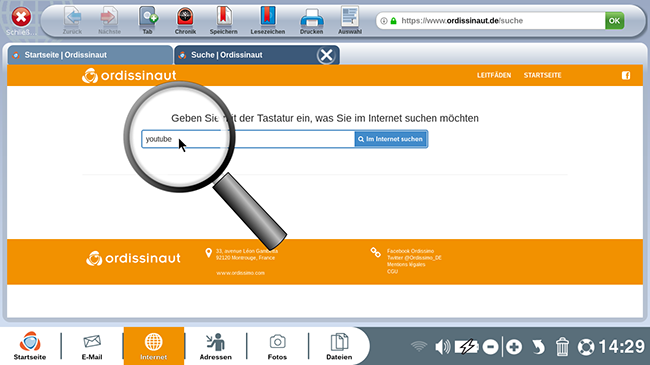Click the plus zoom-in icon

[x=514, y=347]
